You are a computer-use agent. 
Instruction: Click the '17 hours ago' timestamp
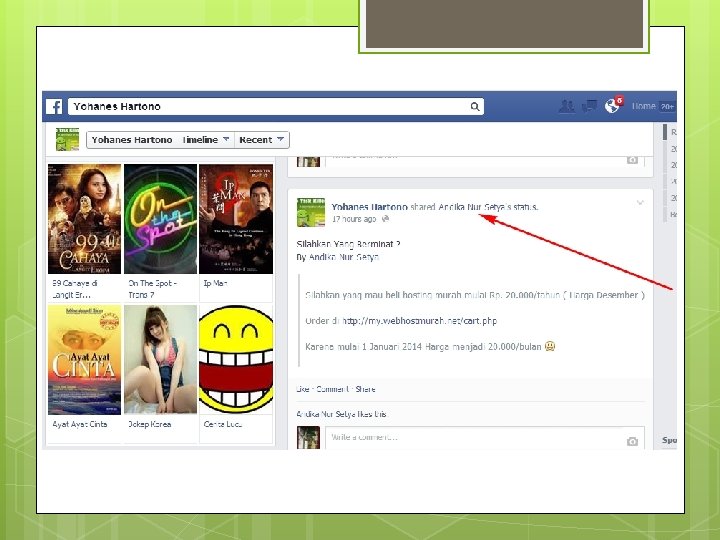tap(354, 219)
